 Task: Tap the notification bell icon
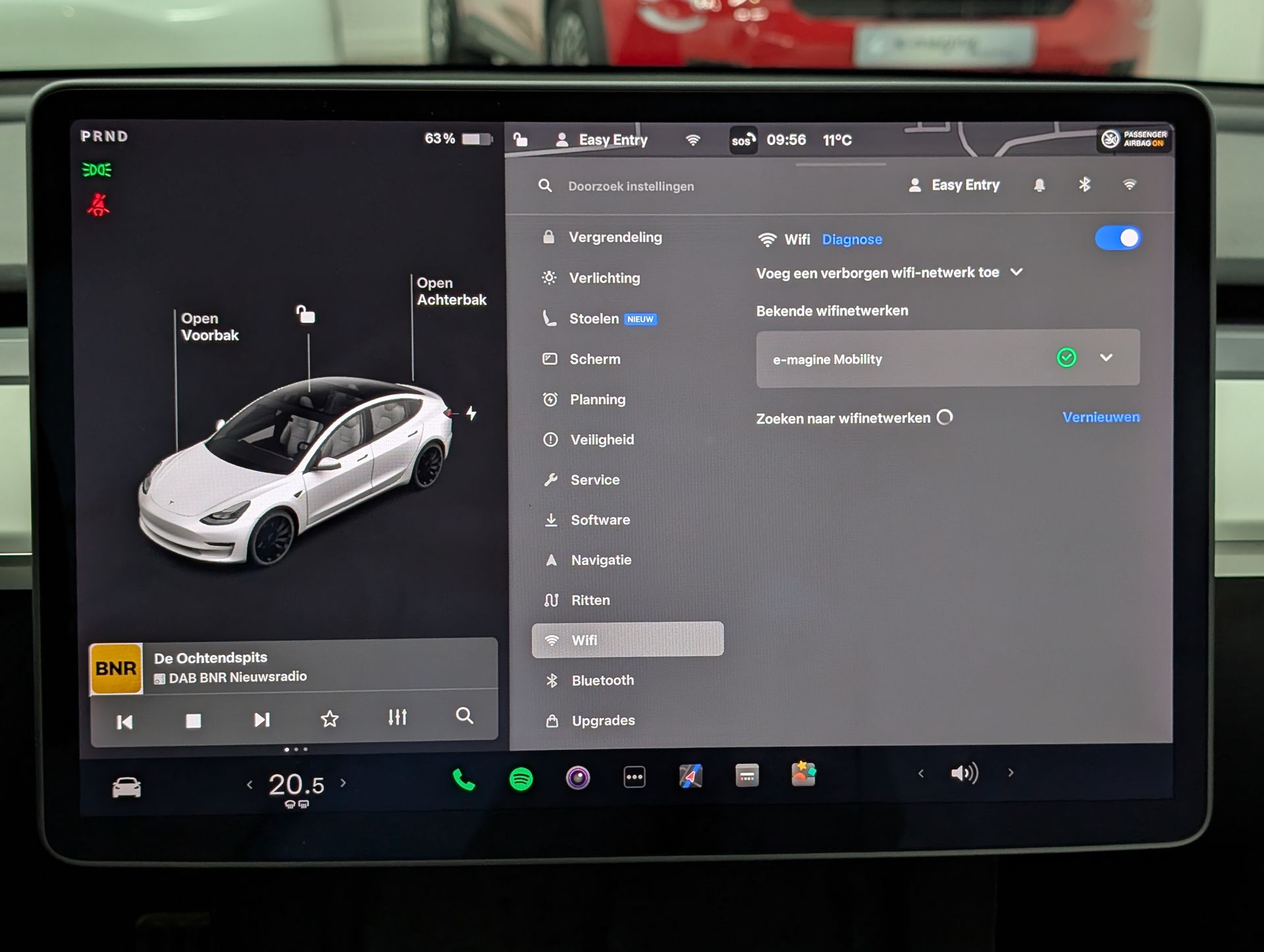click(x=1039, y=186)
